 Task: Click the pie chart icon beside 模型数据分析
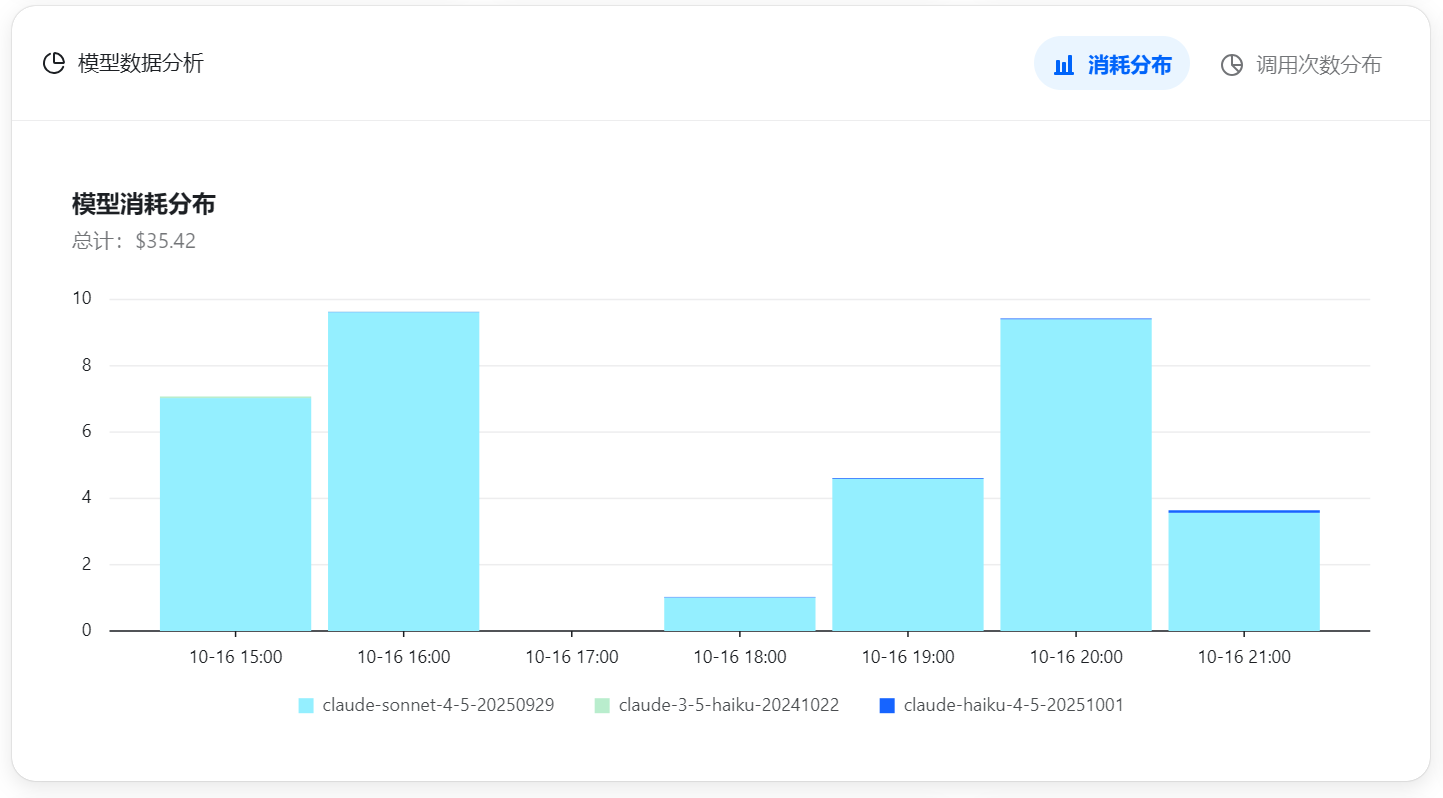(54, 63)
